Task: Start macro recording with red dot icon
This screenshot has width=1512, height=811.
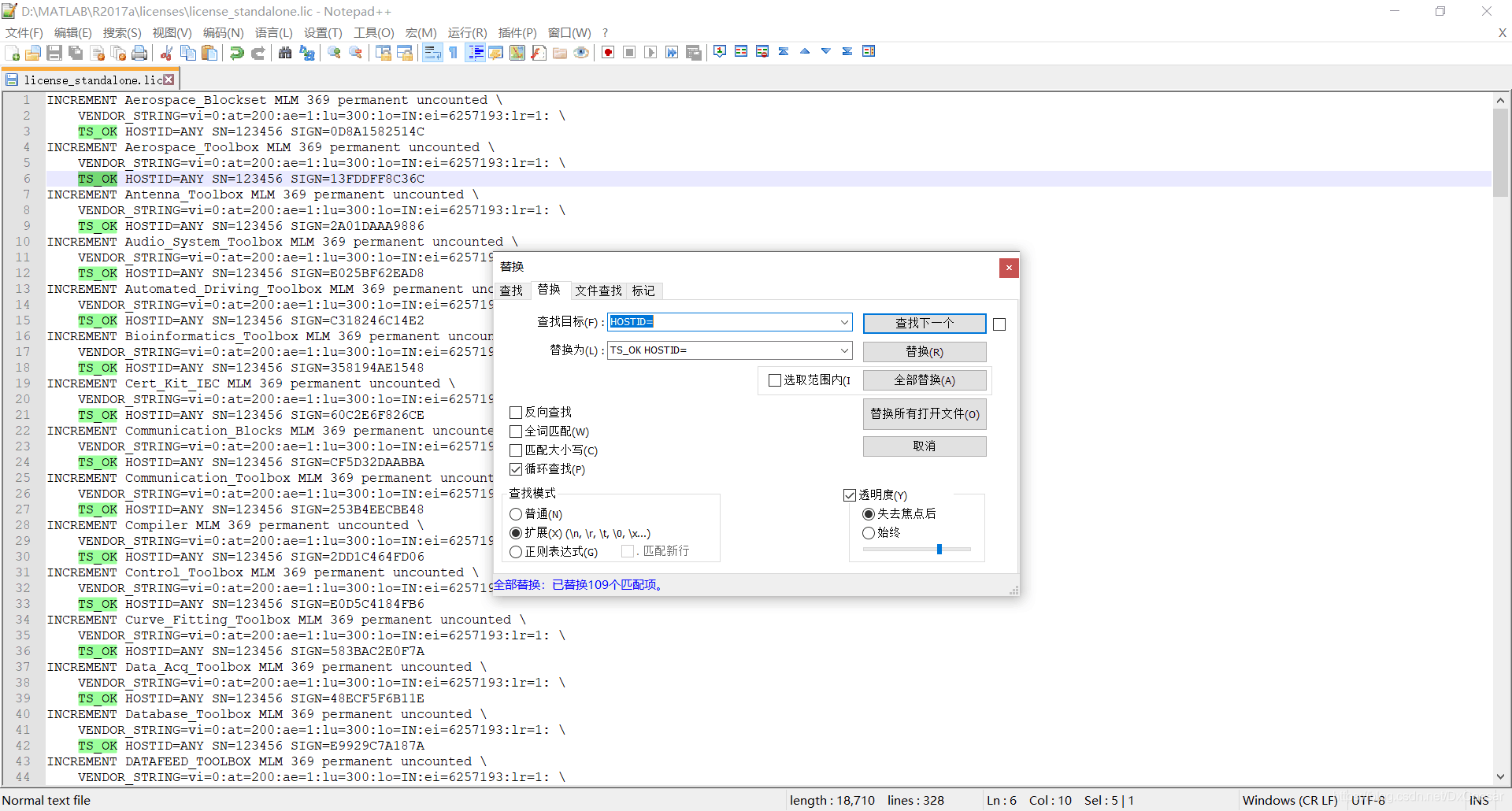Action: pyautogui.click(x=608, y=53)
